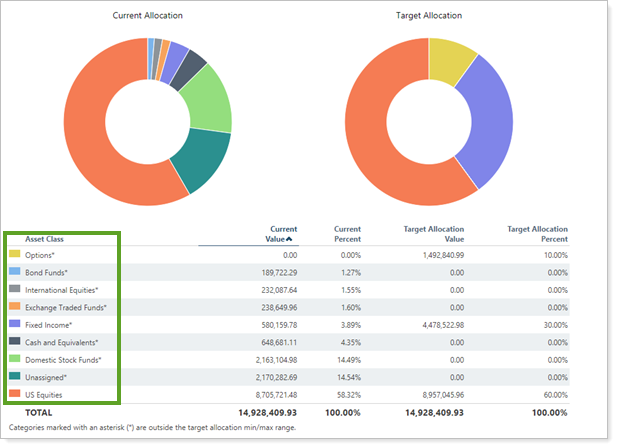Screen dimensions: 617x448
Task: Click the yellow segment in Target Allocation chart
Action: (x=450, y=62)
